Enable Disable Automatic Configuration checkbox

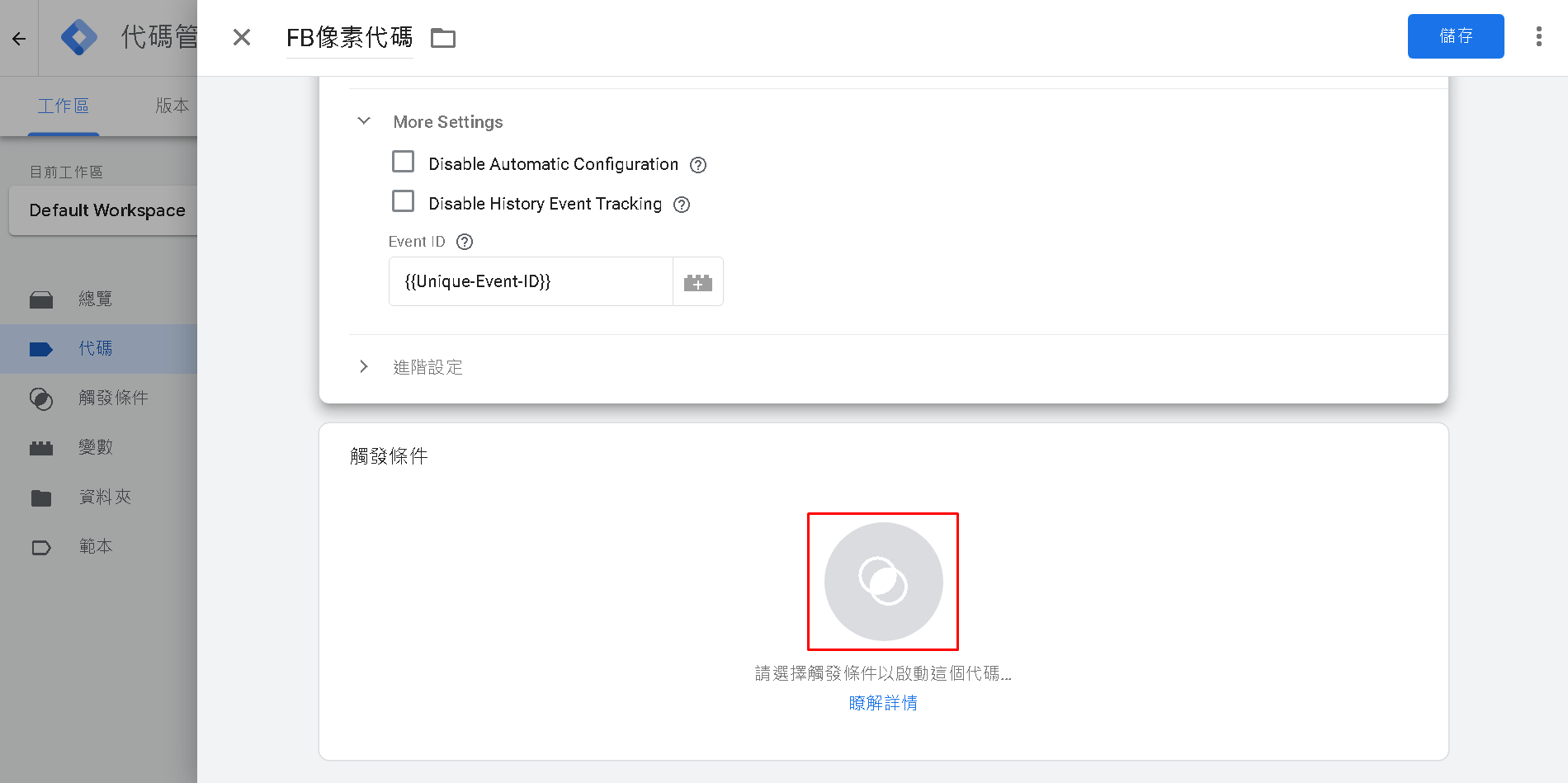[x=404, y=162]
